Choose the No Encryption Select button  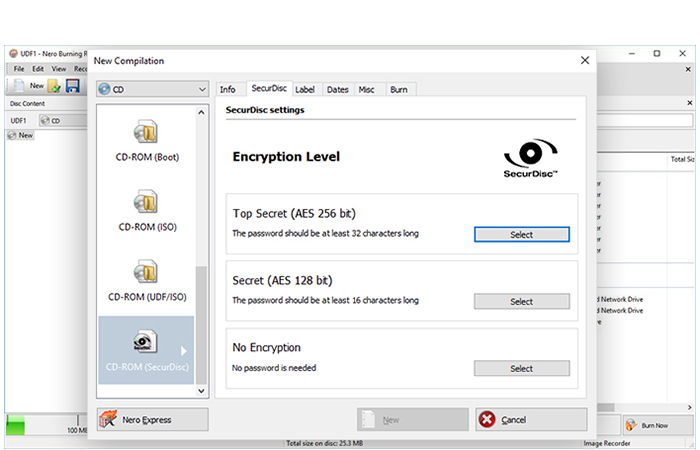tap(521, 368)
